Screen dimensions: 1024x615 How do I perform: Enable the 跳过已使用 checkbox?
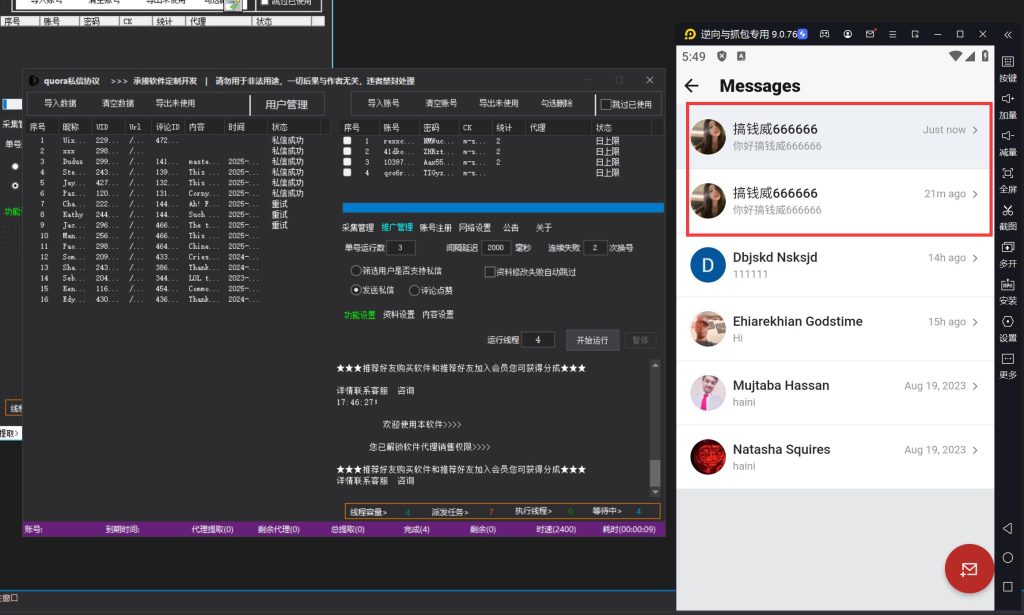604,104
